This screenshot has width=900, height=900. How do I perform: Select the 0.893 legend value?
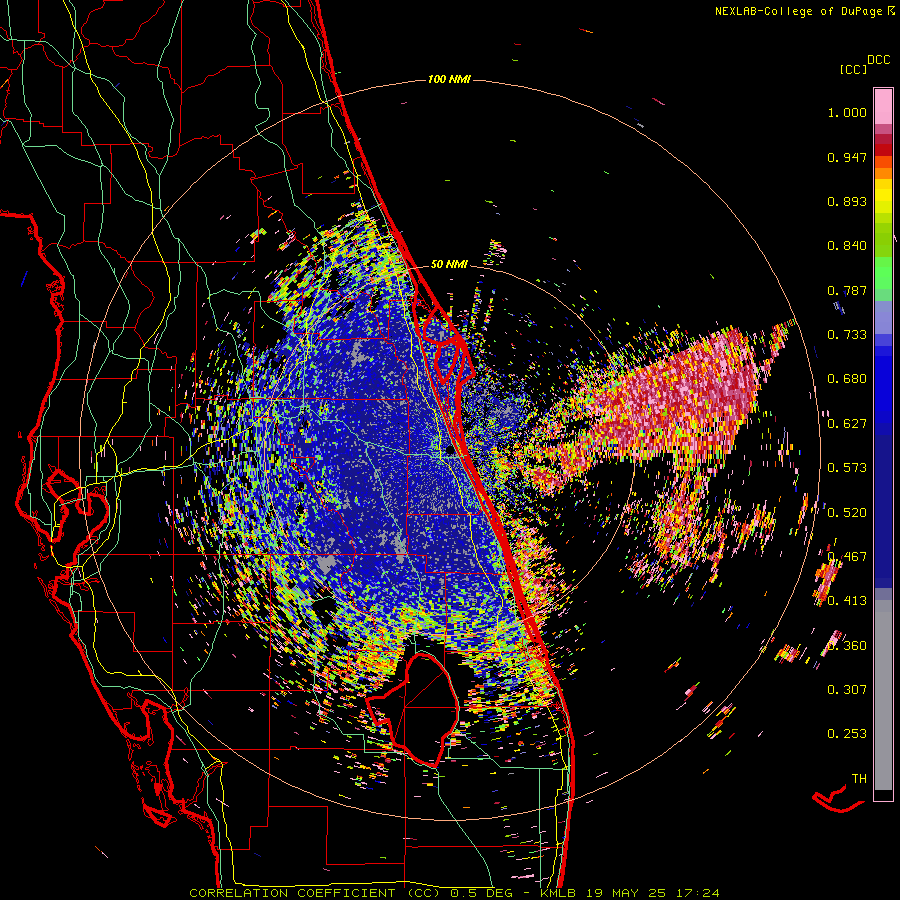pyautogui.click(x=847, y=201)
